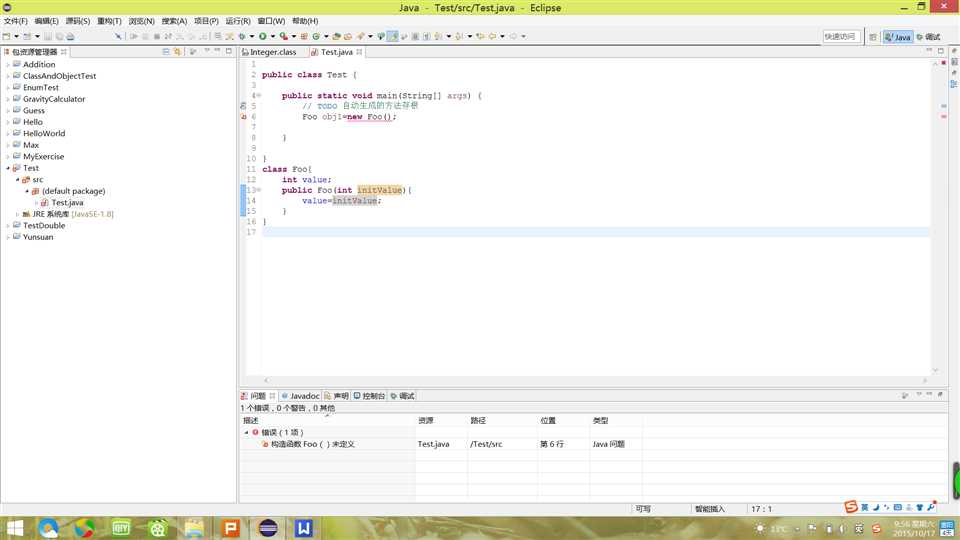Viewport: 960px width, 540px height.
Task: Click the error marker on line 6
Action: [x=244, y=116]
